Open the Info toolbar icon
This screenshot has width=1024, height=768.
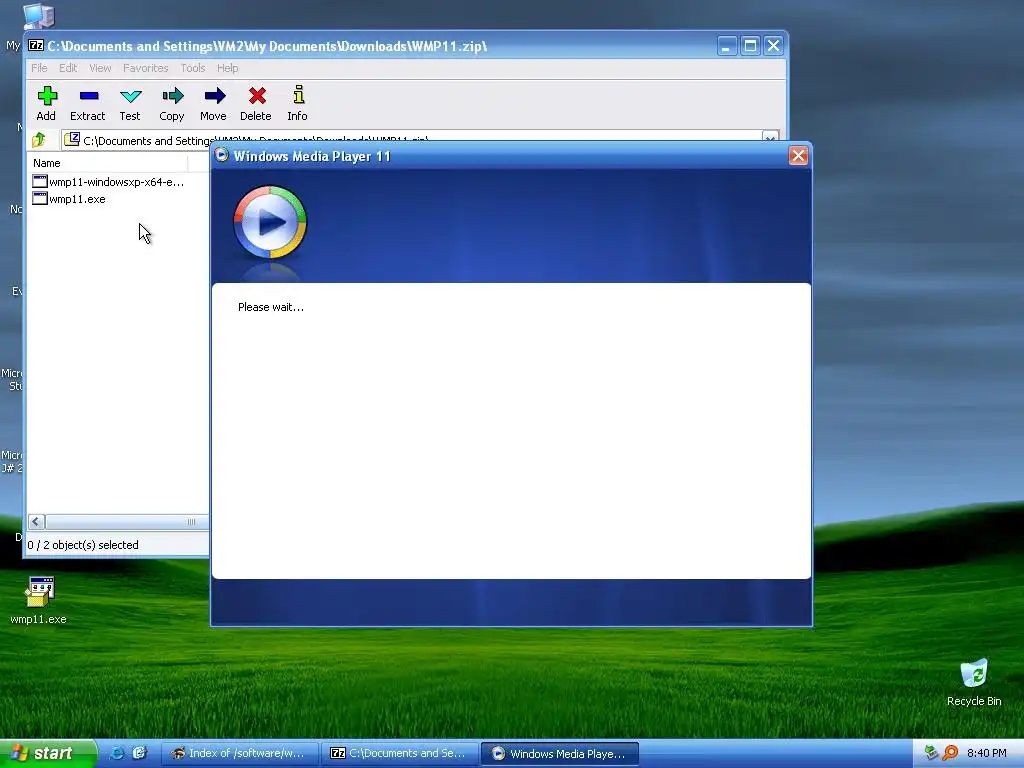click(298, 103)
